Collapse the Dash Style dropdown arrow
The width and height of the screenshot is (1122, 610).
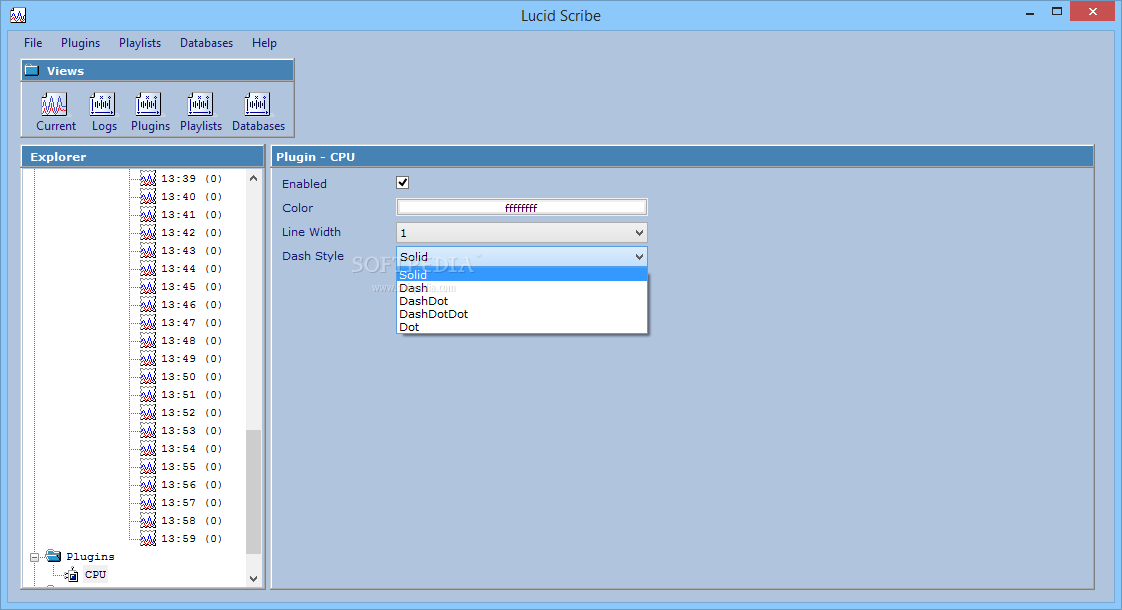pos(639,256)
